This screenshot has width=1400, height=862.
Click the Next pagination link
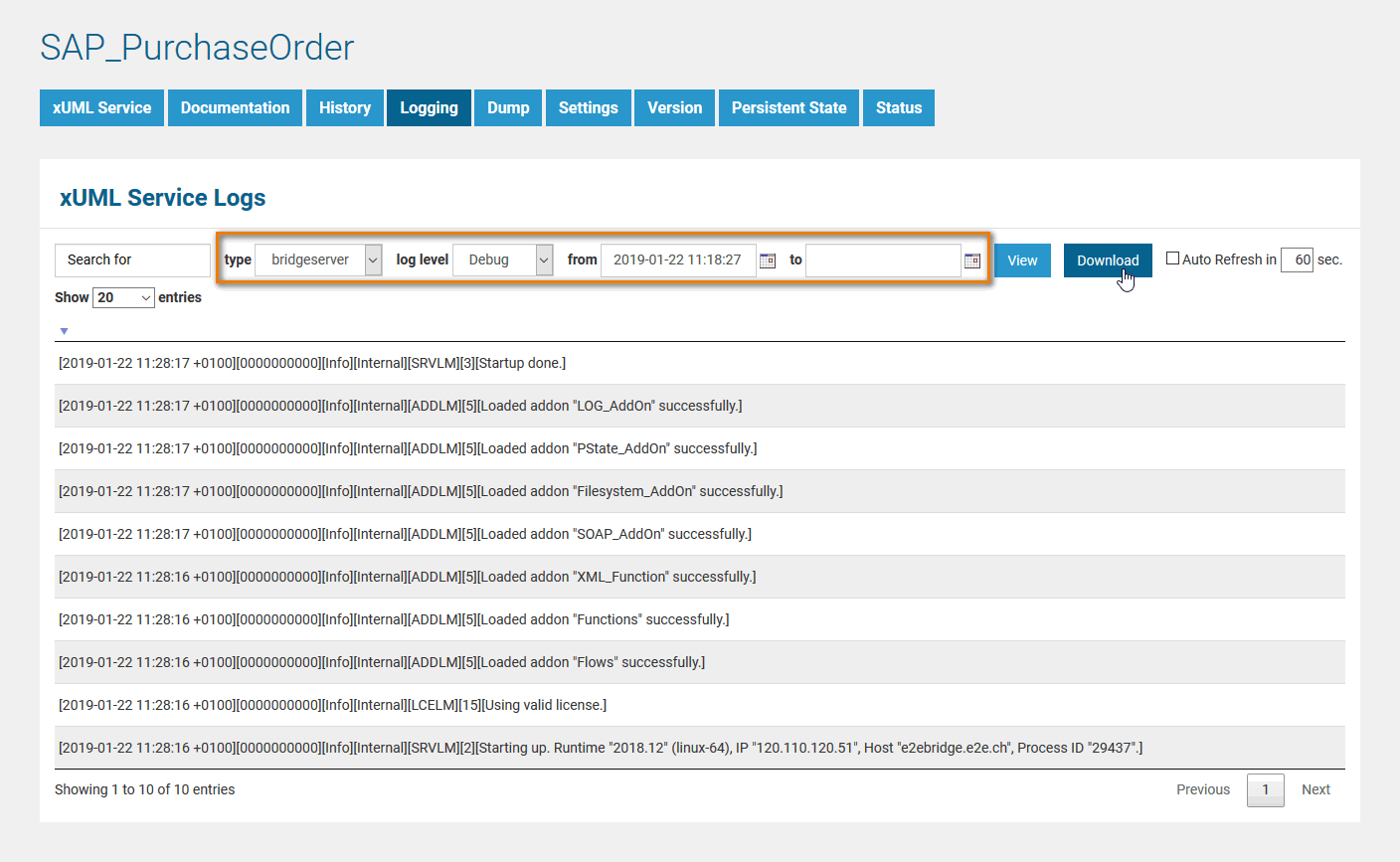[1315, 789]
